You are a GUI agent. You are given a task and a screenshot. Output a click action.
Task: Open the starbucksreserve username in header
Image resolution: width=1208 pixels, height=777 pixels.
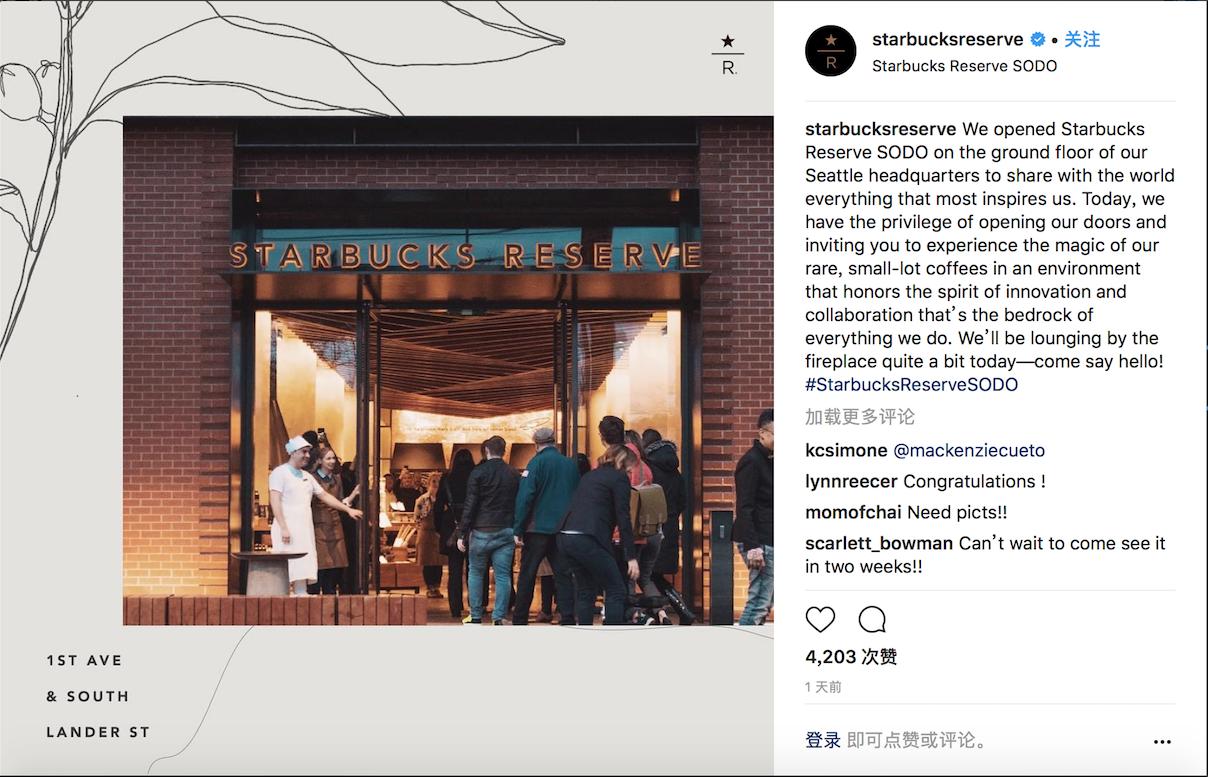click(x=948, y=40)
